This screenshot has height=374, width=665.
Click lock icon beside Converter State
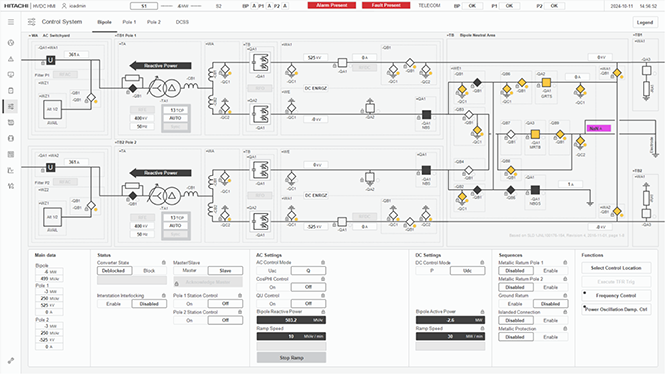pyautogui.click(x=164, y=262)
